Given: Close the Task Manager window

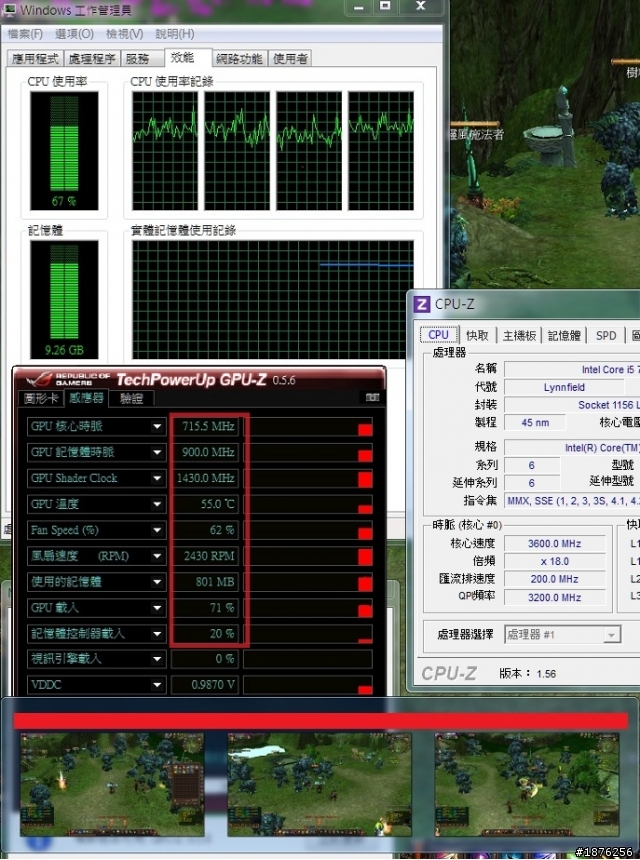Looking at the screenshot, I should (x=421, y=7).
